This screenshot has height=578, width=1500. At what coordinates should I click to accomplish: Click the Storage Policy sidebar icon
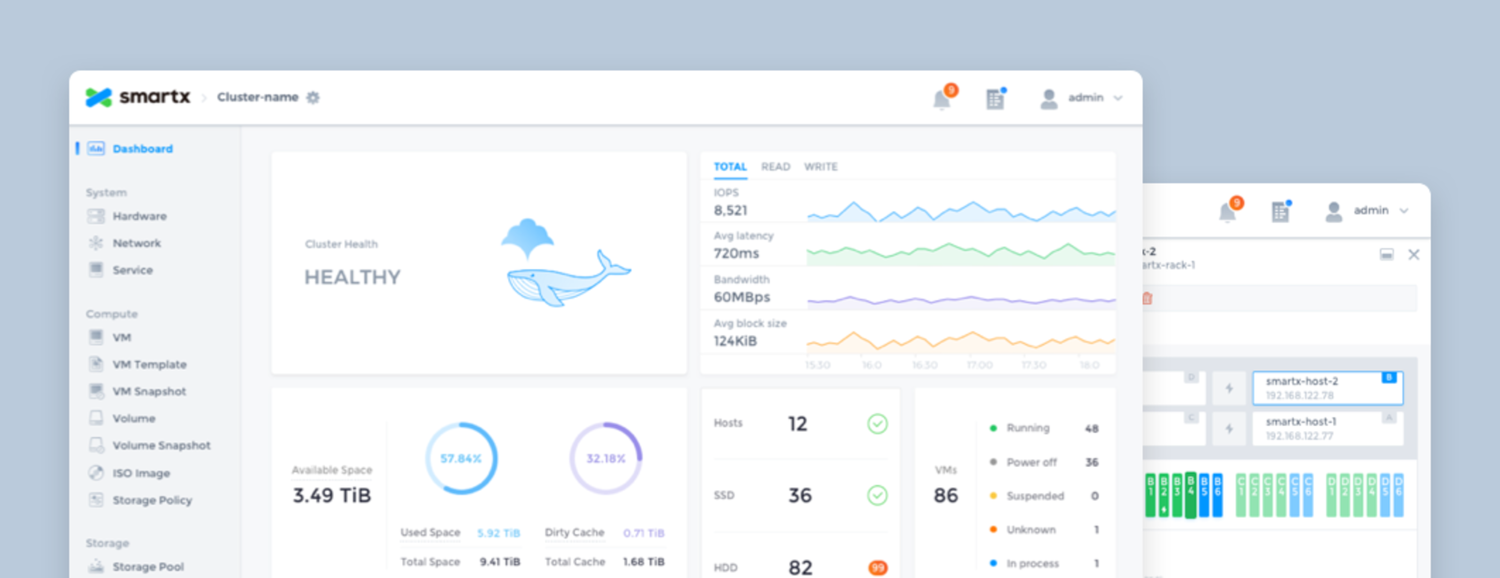(96, 500)
